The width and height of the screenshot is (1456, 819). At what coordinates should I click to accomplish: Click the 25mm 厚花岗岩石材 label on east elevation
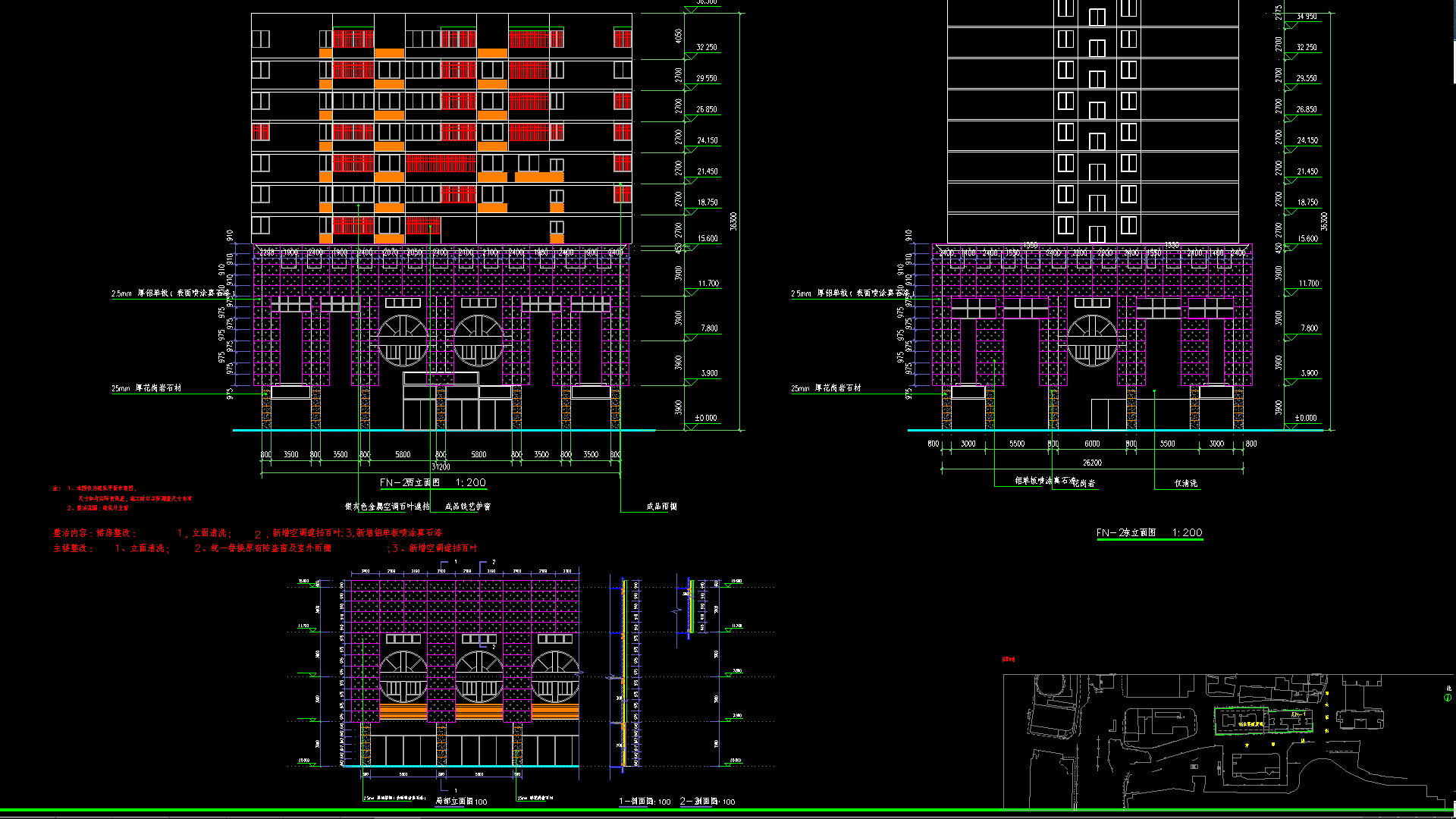pos(826,388)
